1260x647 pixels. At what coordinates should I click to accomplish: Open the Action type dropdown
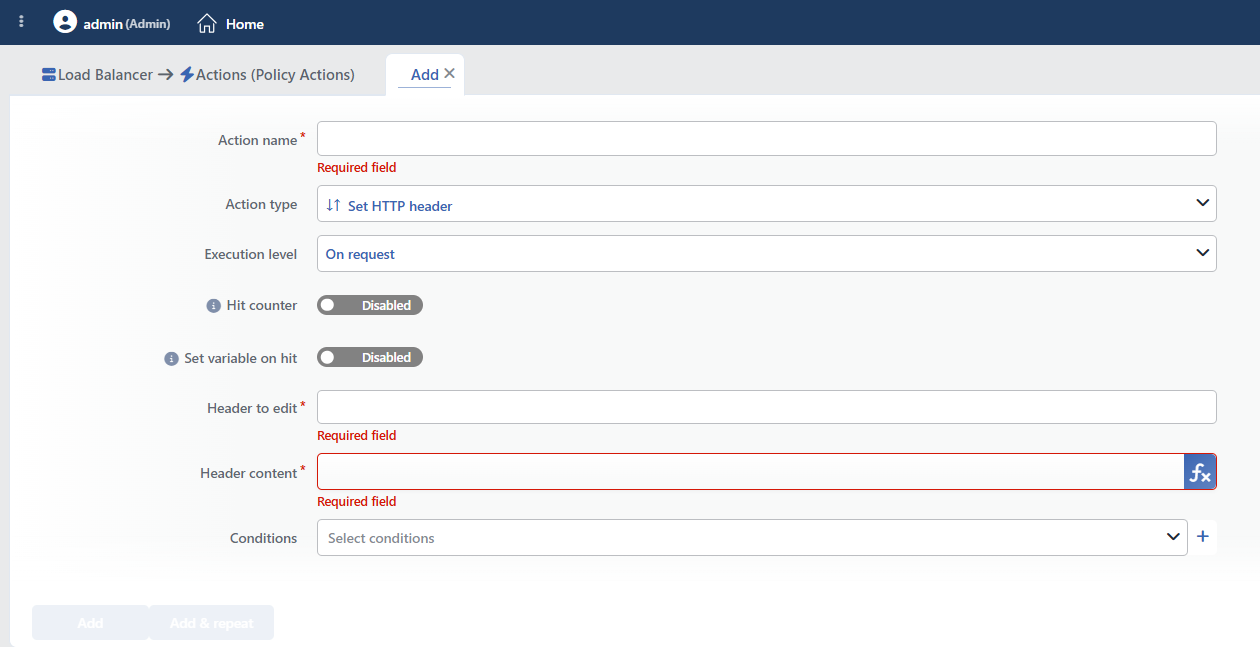[766, 204]
